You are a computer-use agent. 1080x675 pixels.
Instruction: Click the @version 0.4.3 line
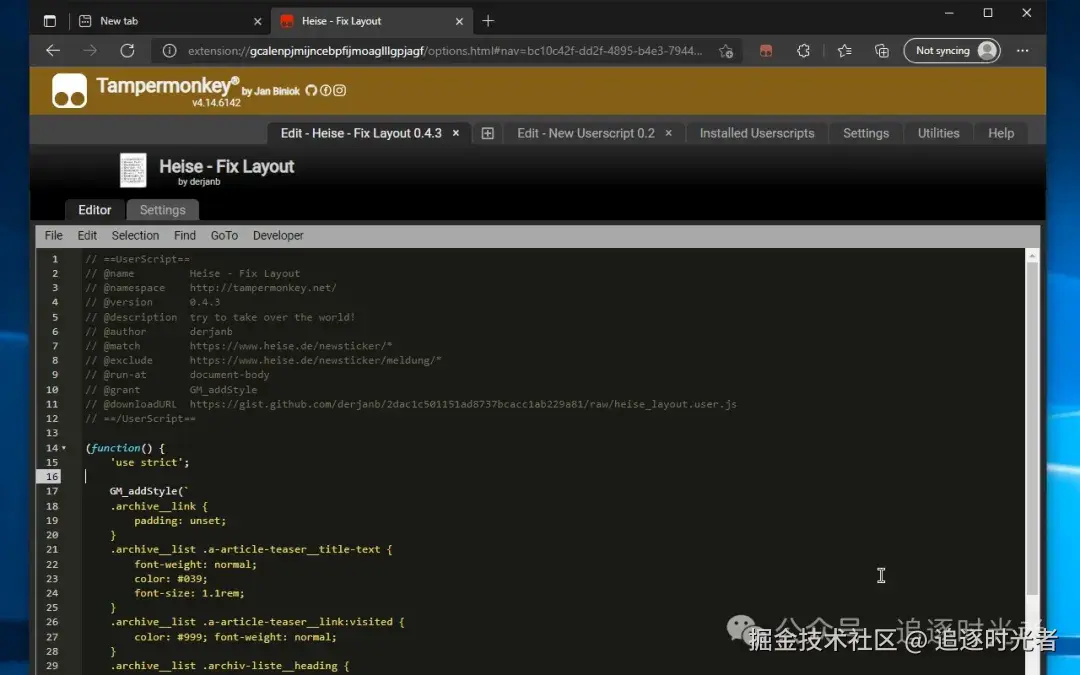click(x=152, y=302)
